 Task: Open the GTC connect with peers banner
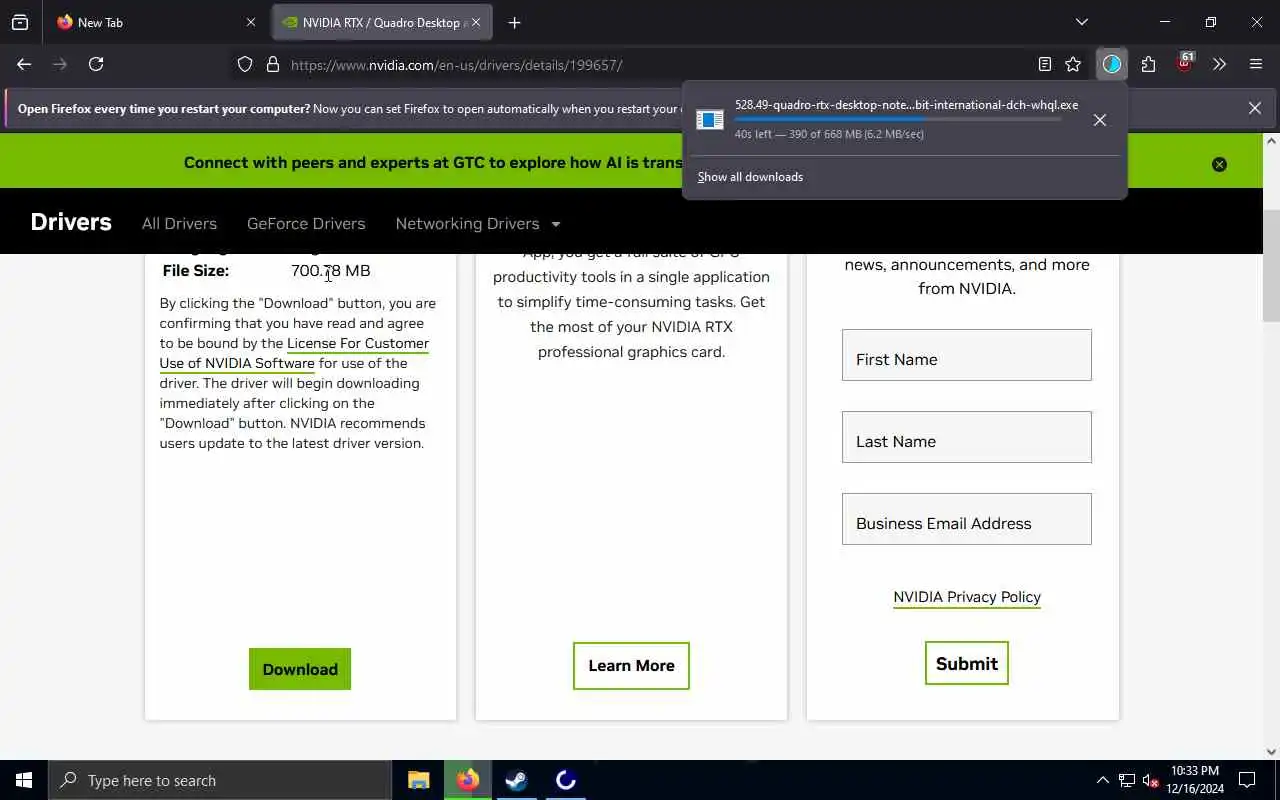pyautogui.click(x=433, y=162)
